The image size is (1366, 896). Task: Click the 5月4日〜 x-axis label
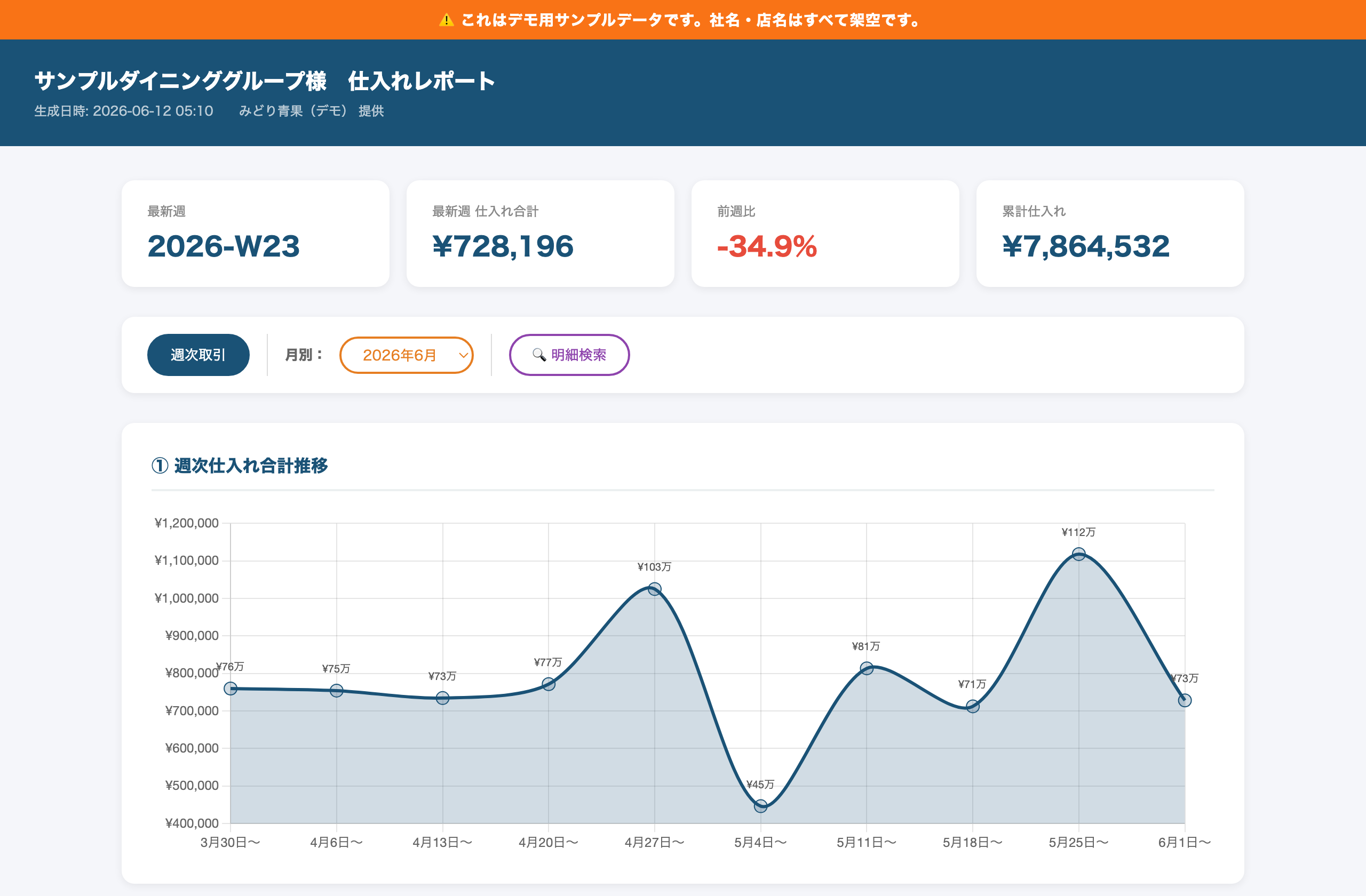click(x=760, y=842)
